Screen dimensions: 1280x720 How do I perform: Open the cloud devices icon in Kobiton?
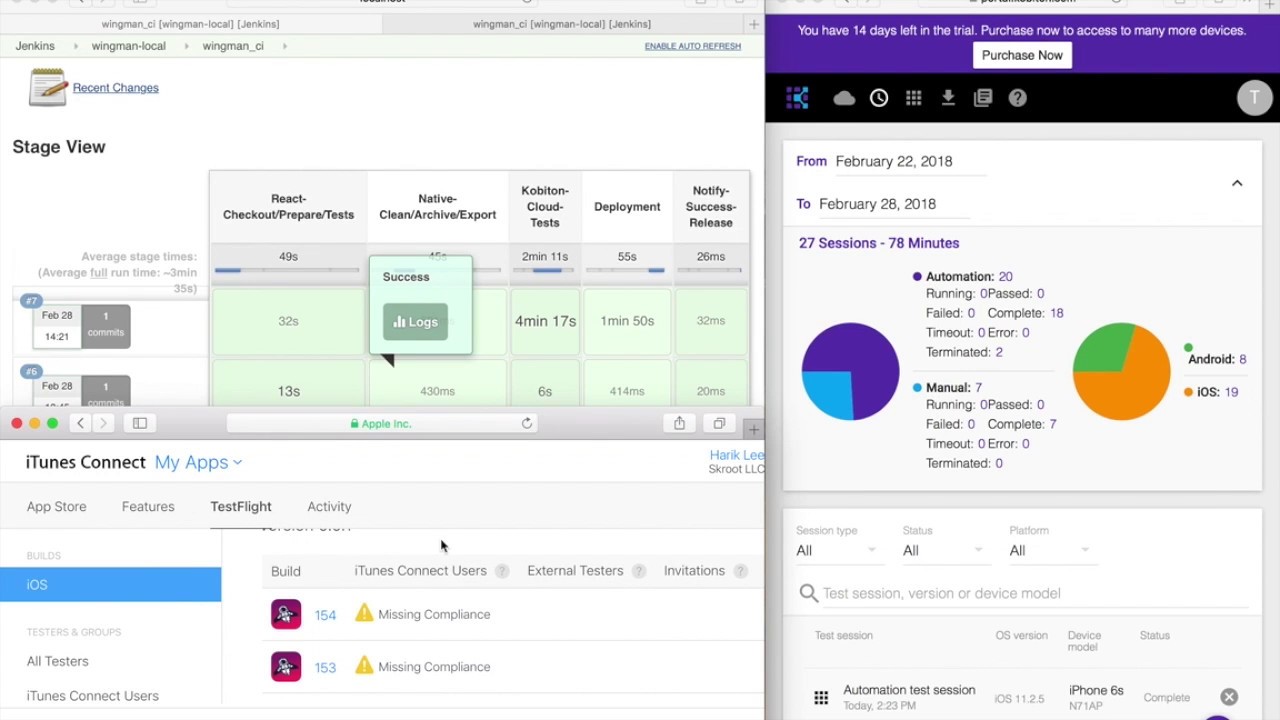[844, 98]
